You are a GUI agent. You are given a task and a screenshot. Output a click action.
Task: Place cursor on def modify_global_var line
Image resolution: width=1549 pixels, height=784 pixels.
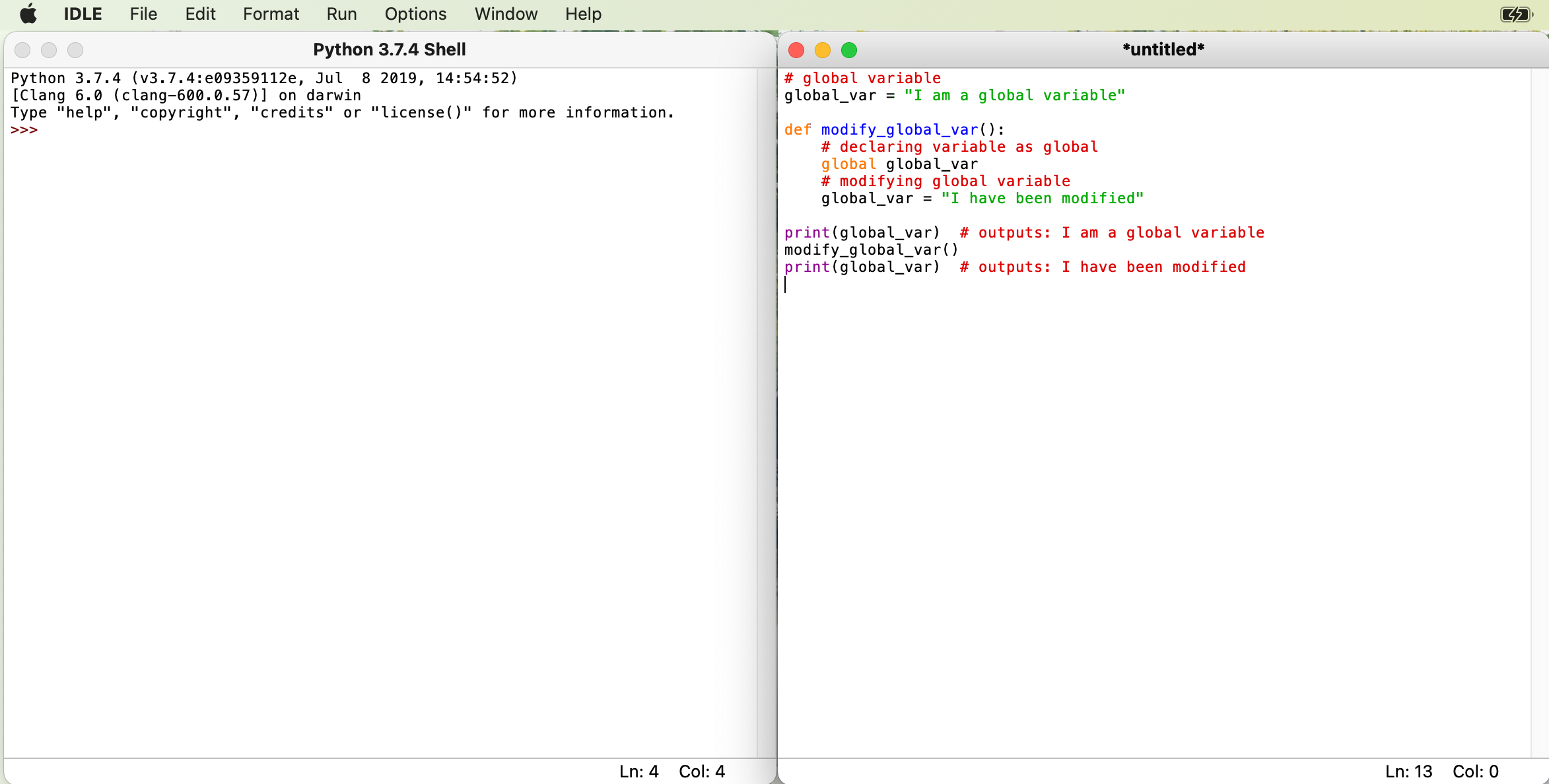(x=911, y=130)
